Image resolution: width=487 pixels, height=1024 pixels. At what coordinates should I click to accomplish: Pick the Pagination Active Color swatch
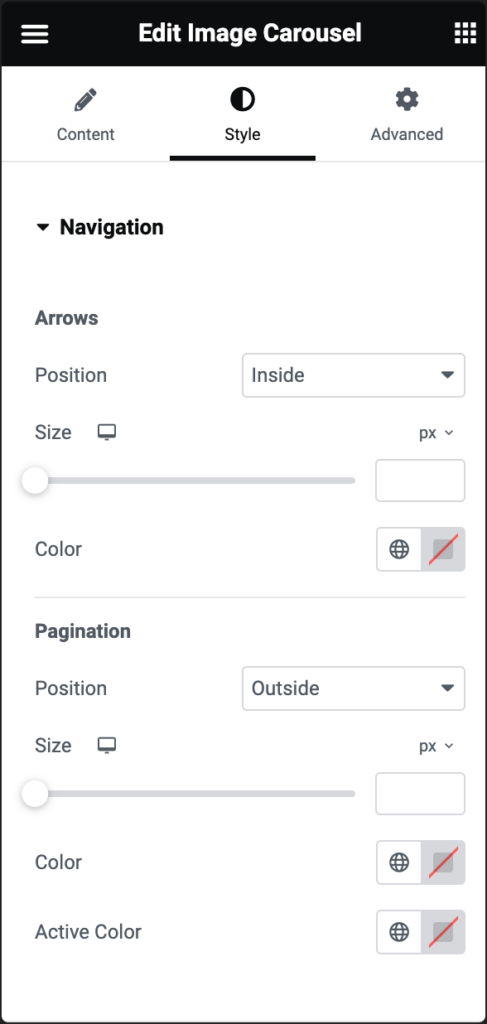click(x=443, y=932)
